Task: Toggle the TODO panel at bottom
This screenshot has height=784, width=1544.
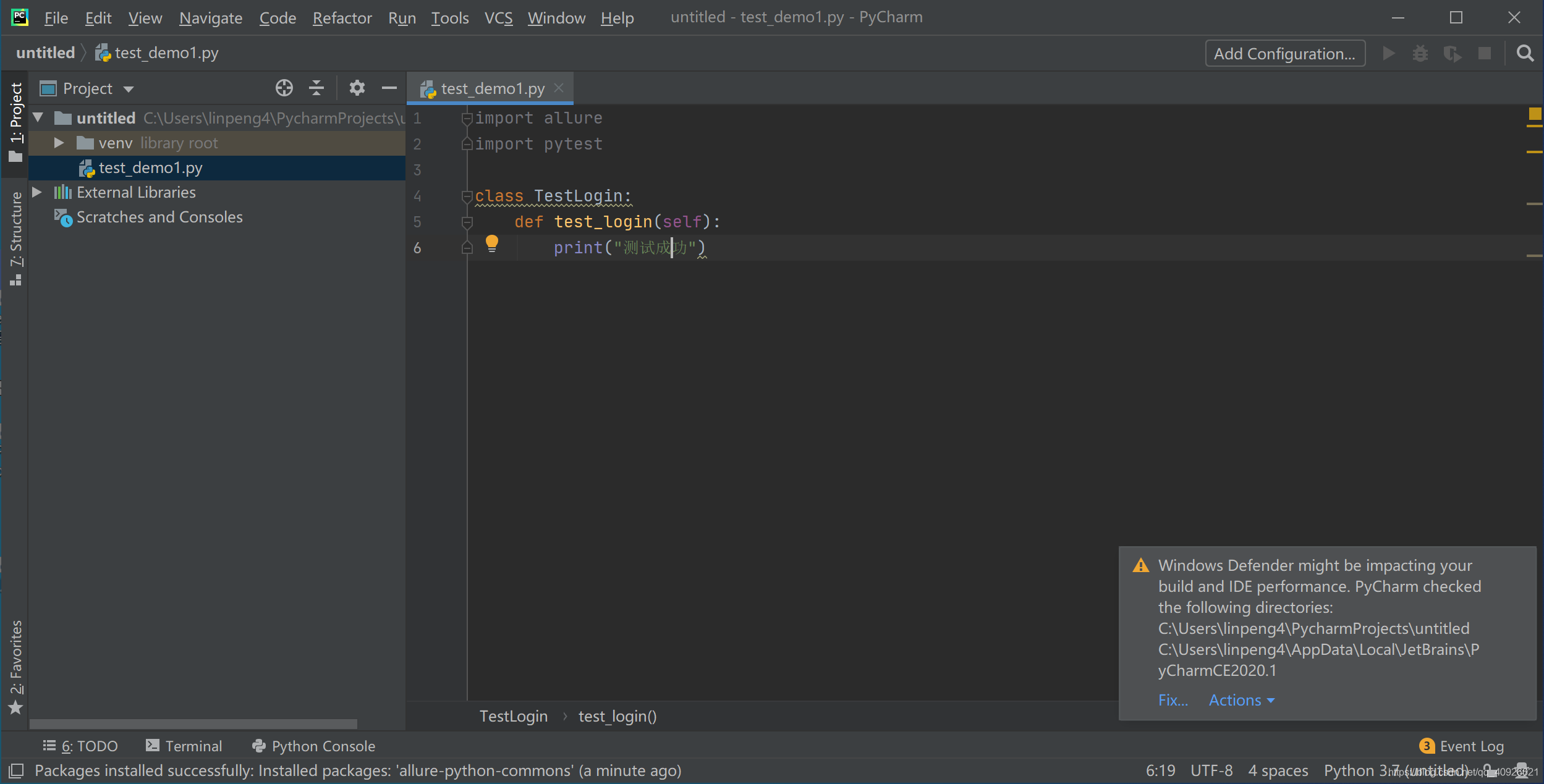Action: pyautogui.click(x=83, y=745)
